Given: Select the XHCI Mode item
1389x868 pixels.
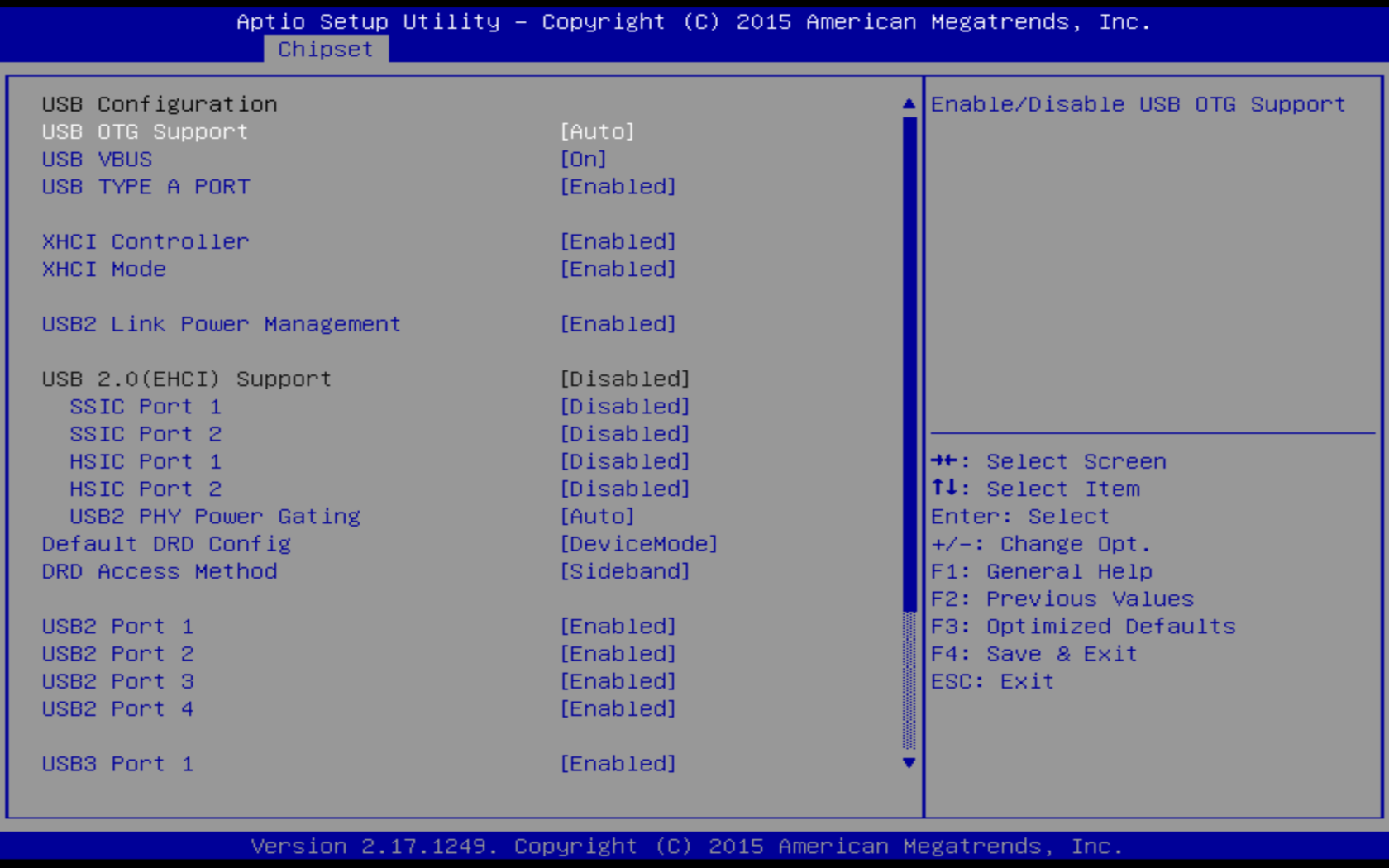Looking at the screenshot, I should (x=104, y=269).
